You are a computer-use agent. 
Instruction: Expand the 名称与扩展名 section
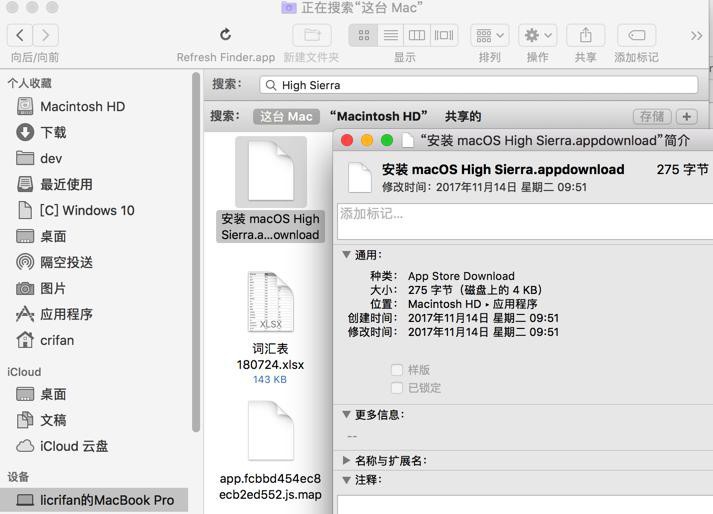[x=346, y=460]
